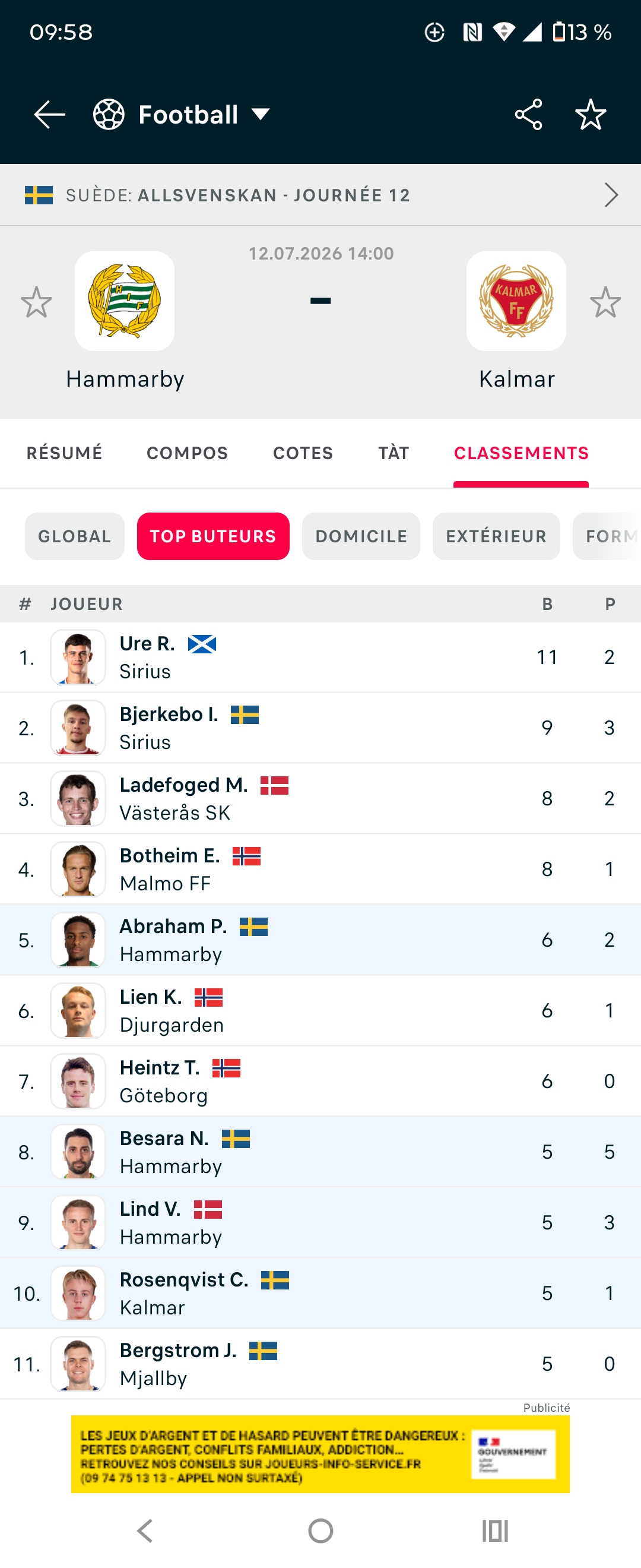Open the Kalmar FF club logo
Image resolution: width=641 pixels, height=1568 pixels.
click(516, 301)
